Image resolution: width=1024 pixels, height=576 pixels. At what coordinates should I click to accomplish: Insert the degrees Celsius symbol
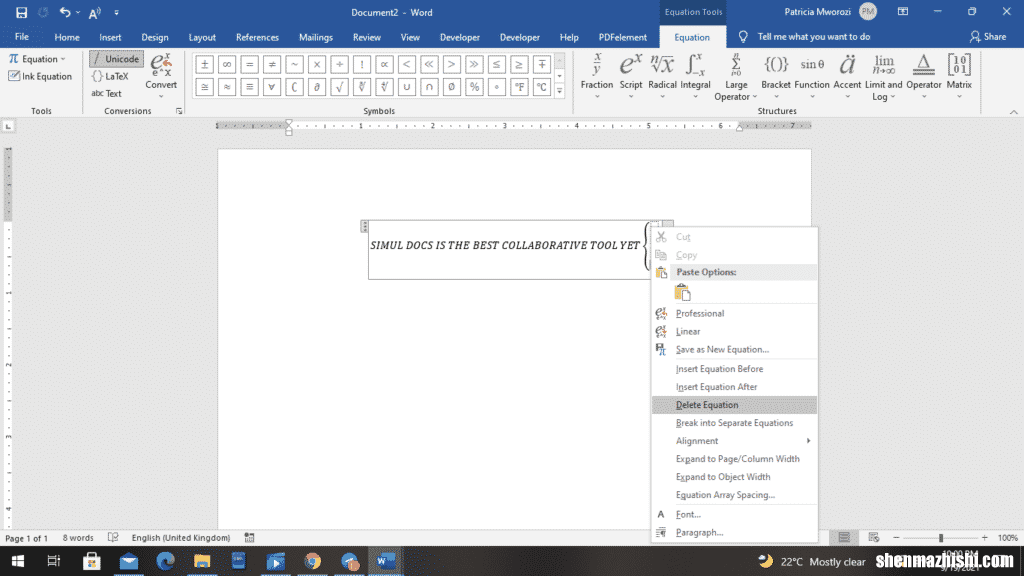tap(541, 86)
